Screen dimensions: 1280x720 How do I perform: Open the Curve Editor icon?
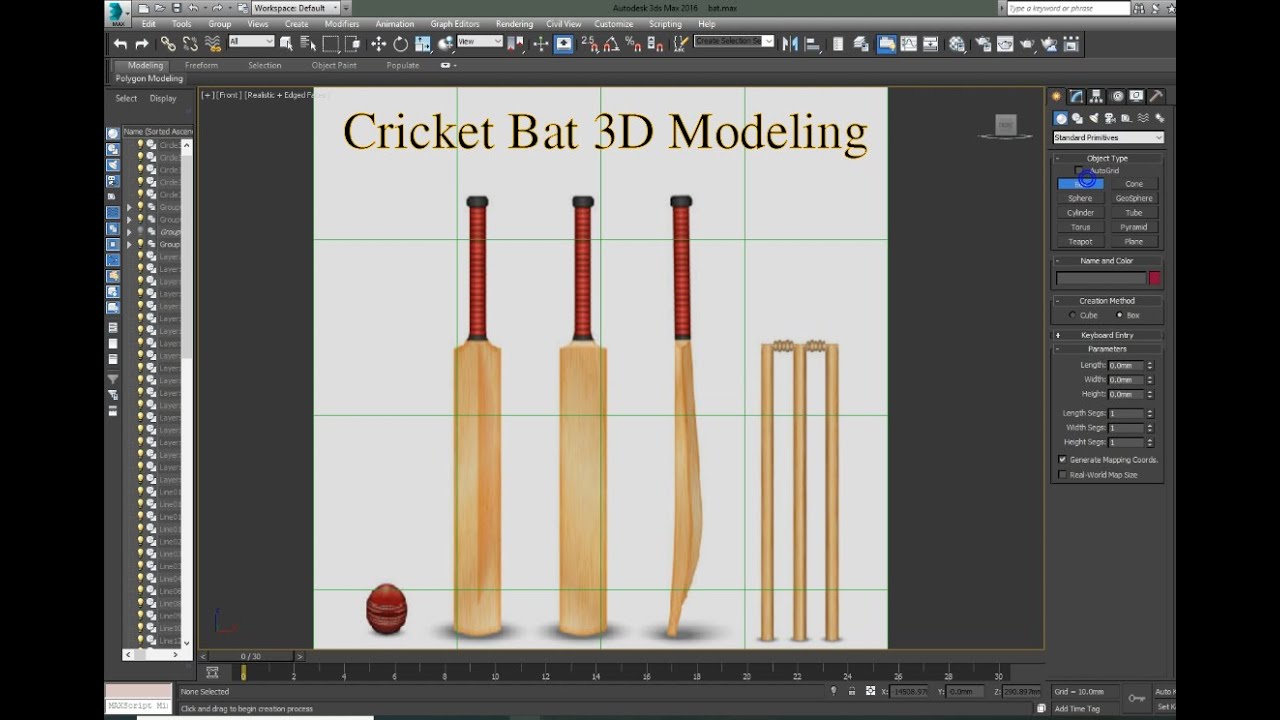[x=908, y=44]
